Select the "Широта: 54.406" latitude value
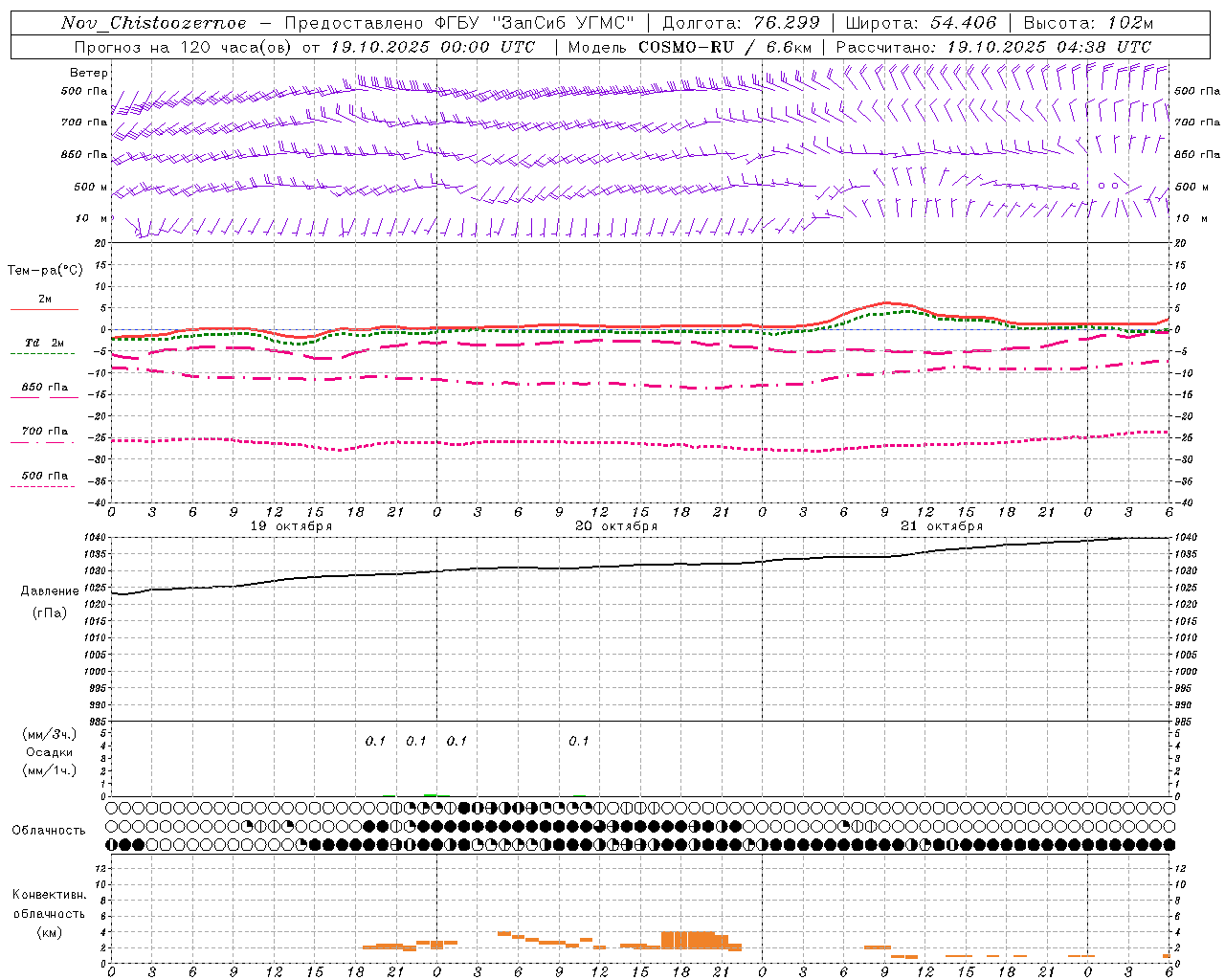The image size is (1225, 980). [921, 23]
